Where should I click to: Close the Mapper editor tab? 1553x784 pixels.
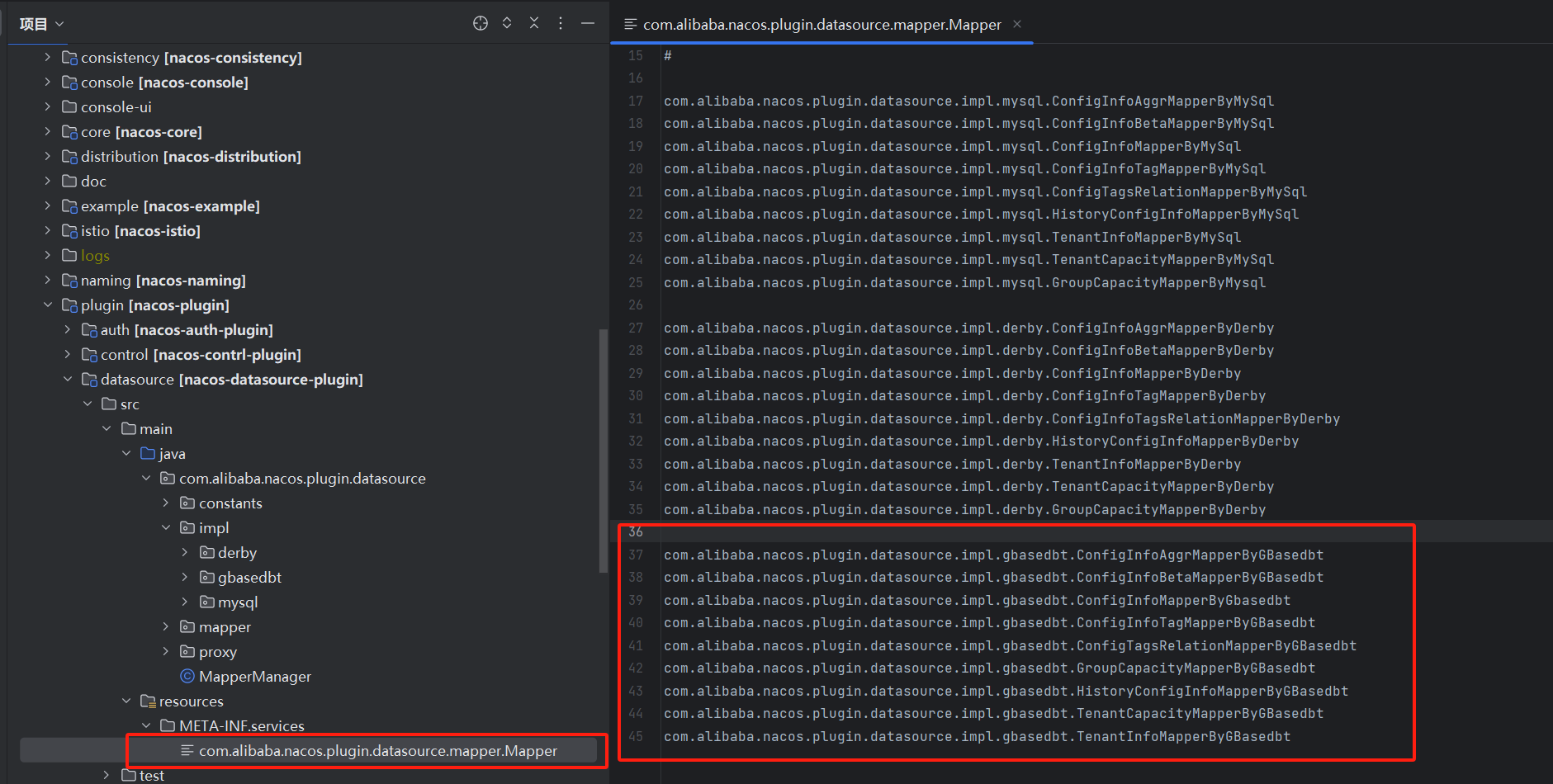click(x=1017, y=24)
